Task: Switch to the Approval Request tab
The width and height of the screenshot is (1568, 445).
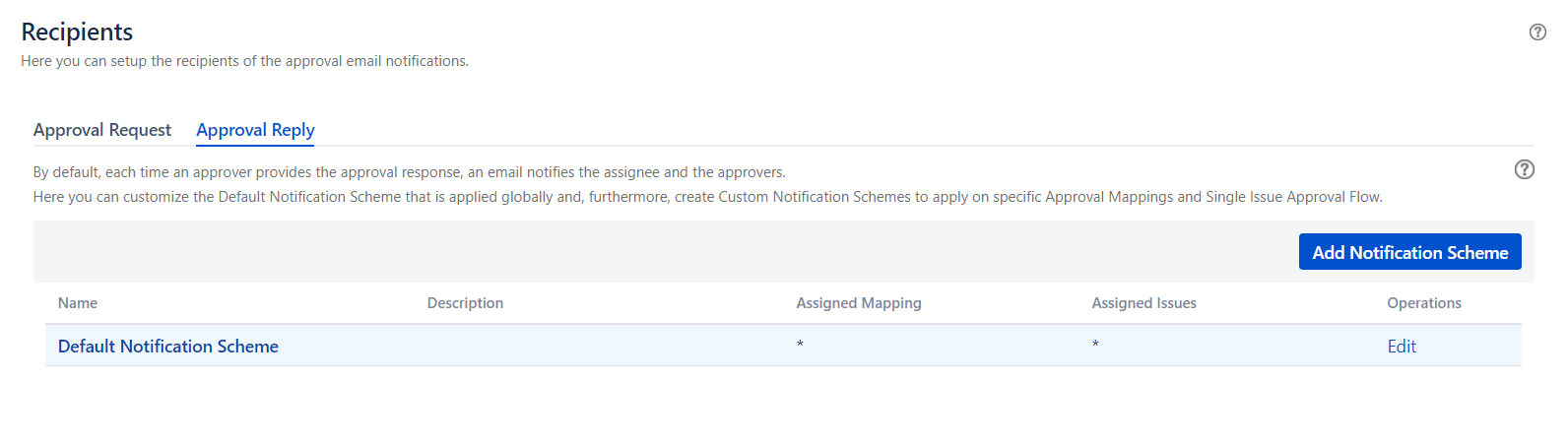Action: point(102,130)
